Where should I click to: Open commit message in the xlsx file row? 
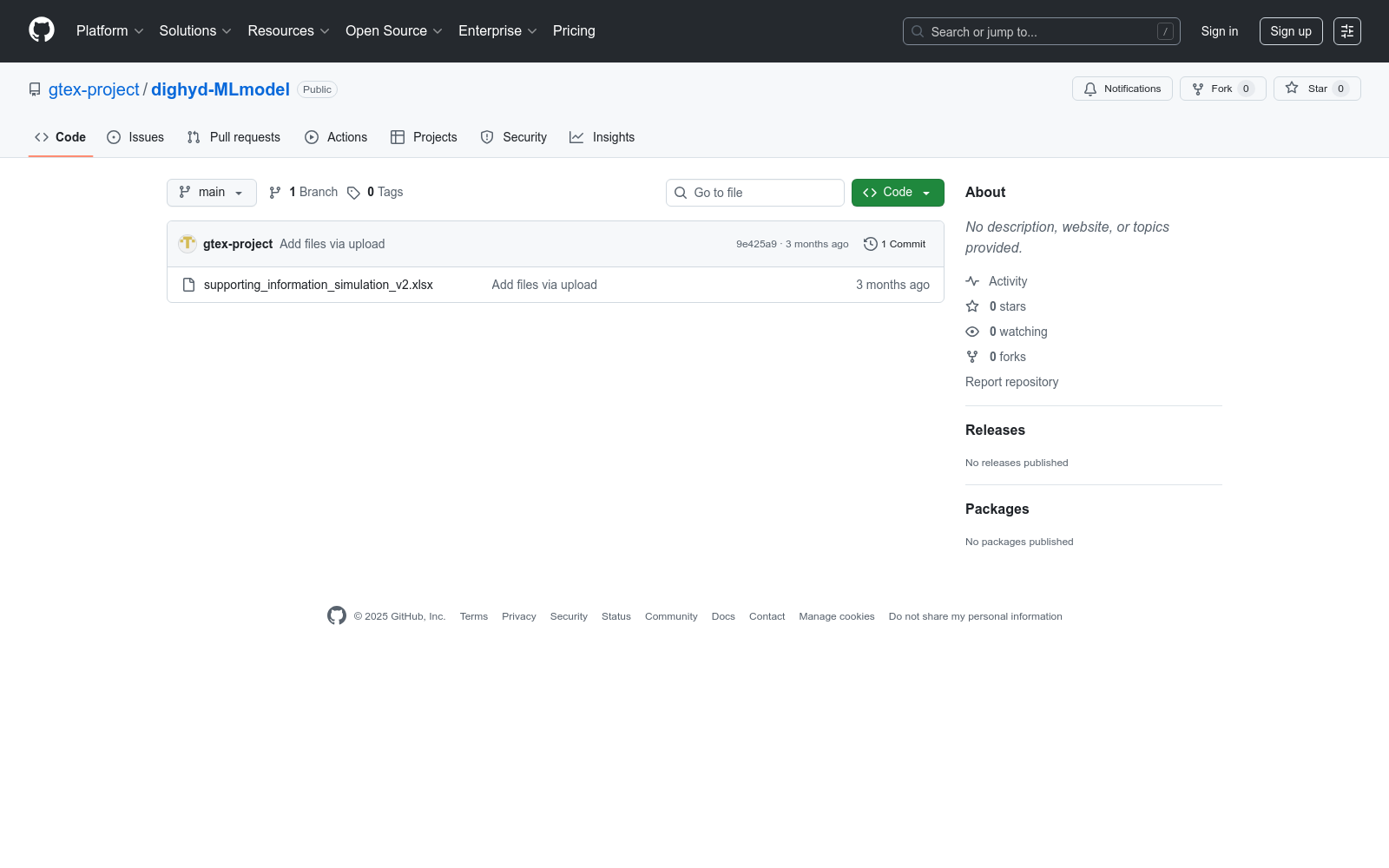[x=544, y=285]
